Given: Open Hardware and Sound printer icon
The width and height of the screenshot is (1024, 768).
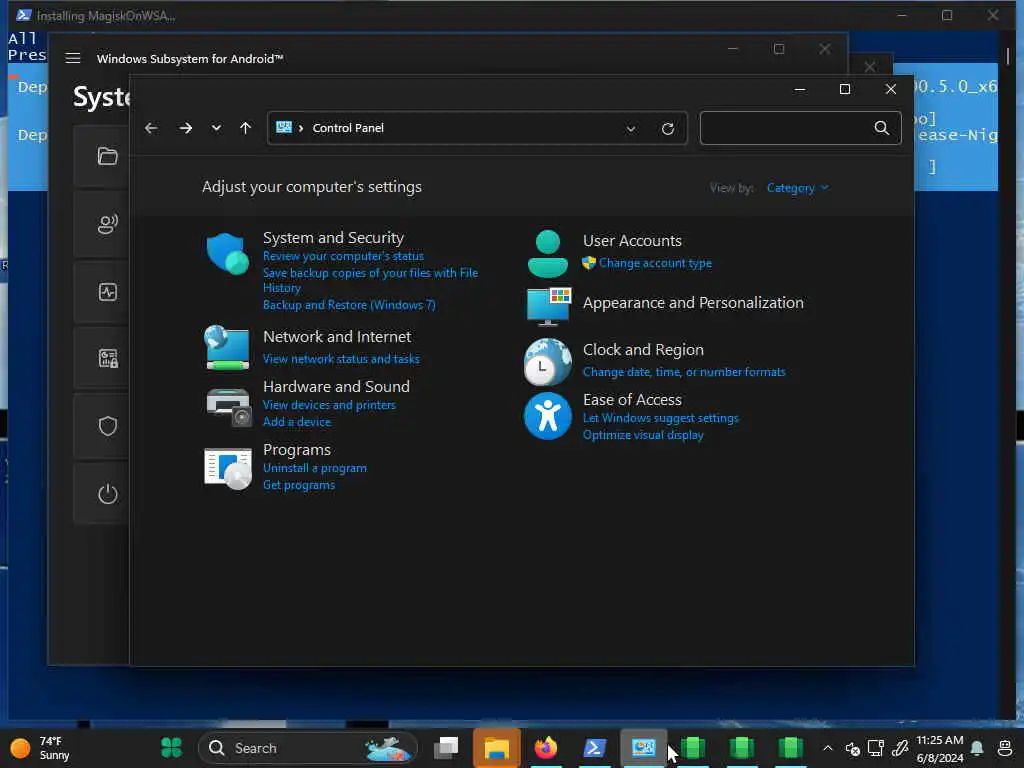Looking at the screenshot, I should 229,407.
